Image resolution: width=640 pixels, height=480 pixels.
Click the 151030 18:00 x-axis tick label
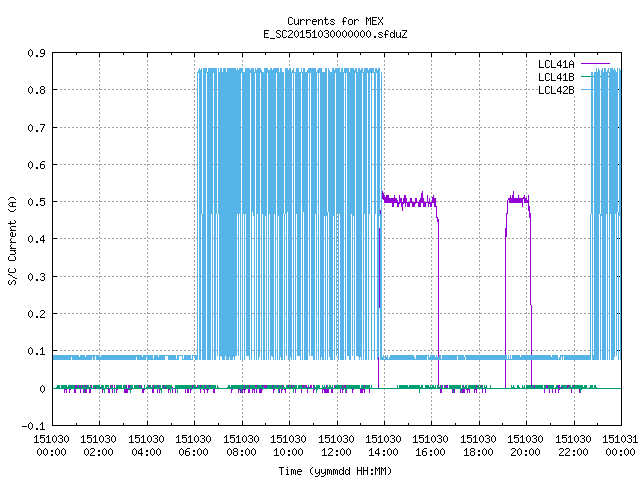point(478,446)
